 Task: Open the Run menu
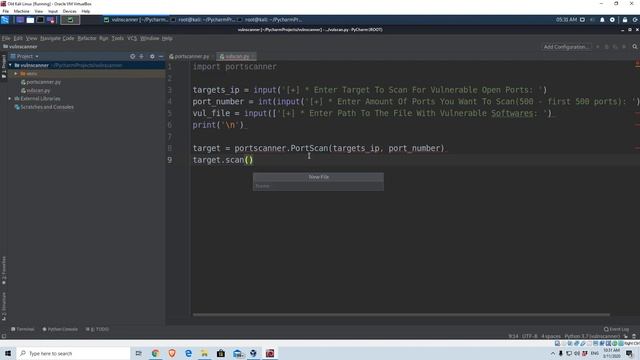[104, 38]
